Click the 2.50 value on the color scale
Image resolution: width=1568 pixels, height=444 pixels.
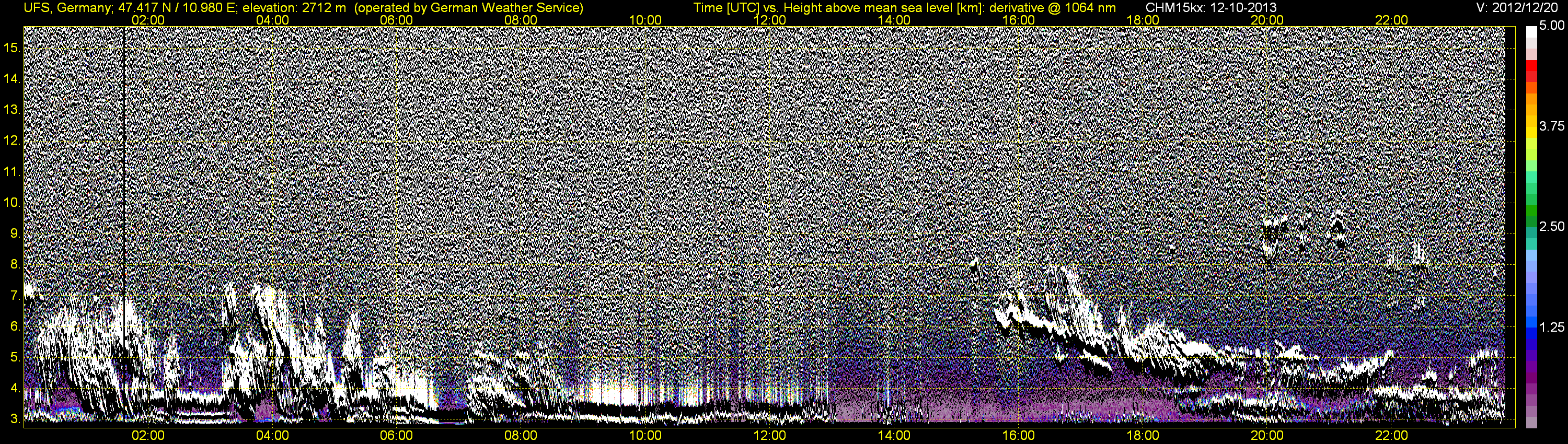click(x=1552, y=226)
